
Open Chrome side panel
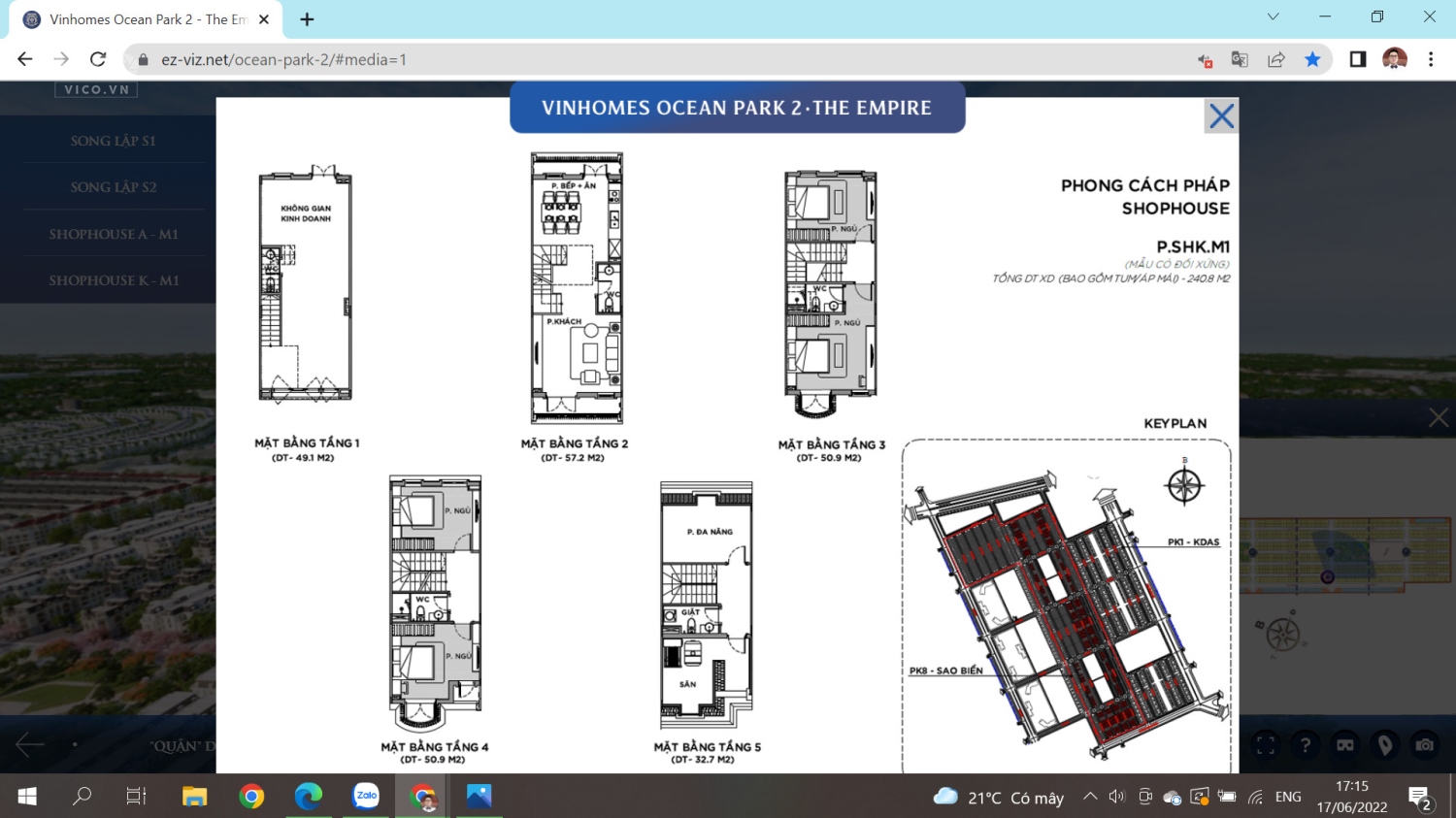1358,59
